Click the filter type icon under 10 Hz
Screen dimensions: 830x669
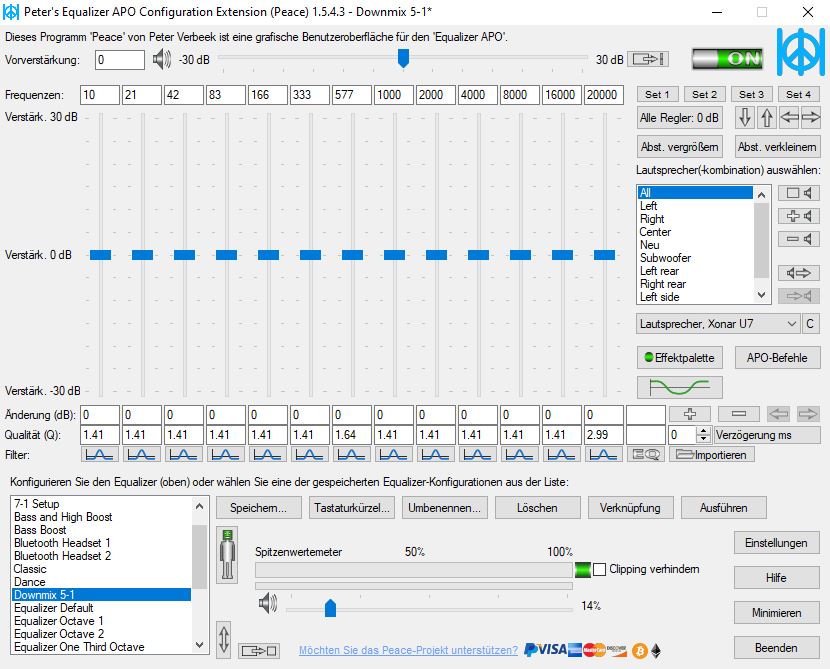(100, 455)
